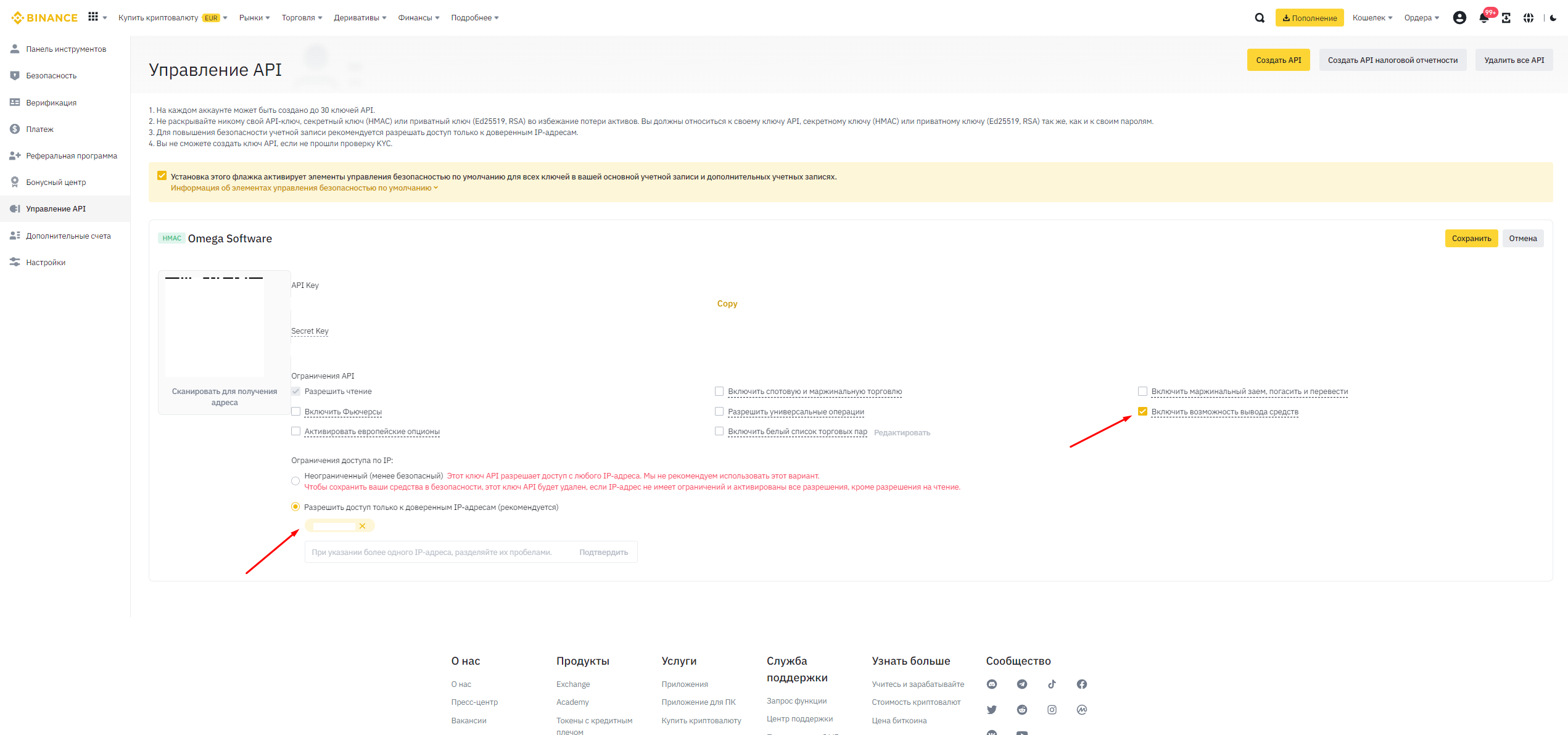The width and height of the screenshot is (1568, 735).
Task: Remove the trusted IP address tag
Action: (x=362, y=526)
